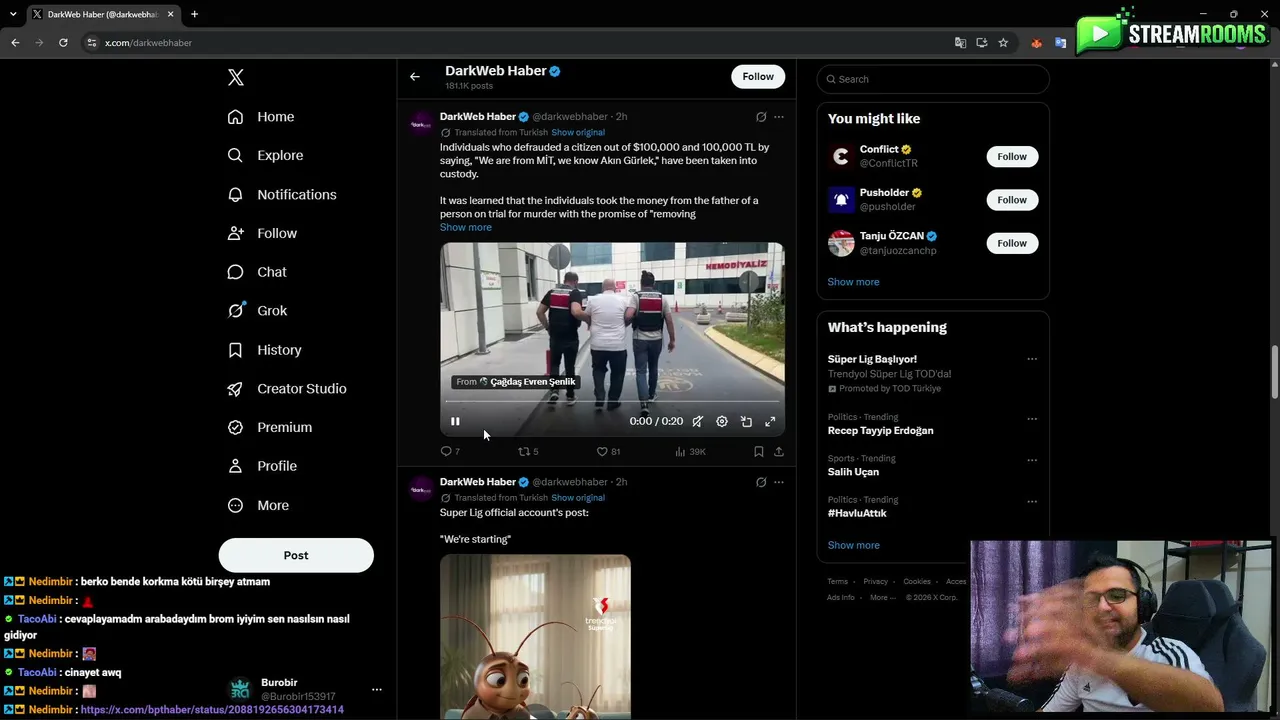Screen dimensions: 1280x720
Task: Click the address bar URL x.com/darkwebhaber
Action: point(148,43)
